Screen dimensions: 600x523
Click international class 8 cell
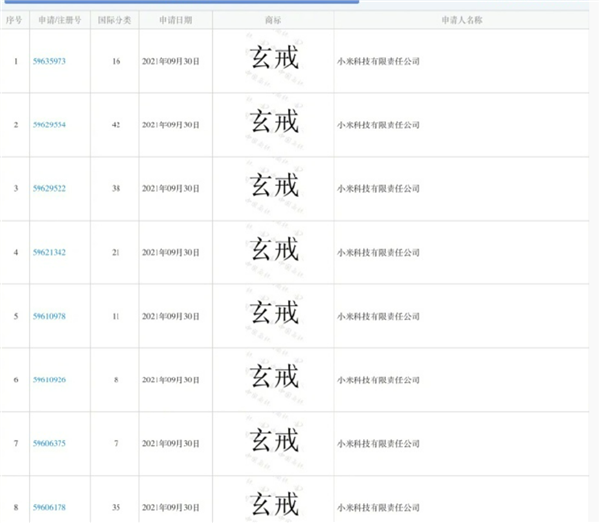[x=116, y=380]
